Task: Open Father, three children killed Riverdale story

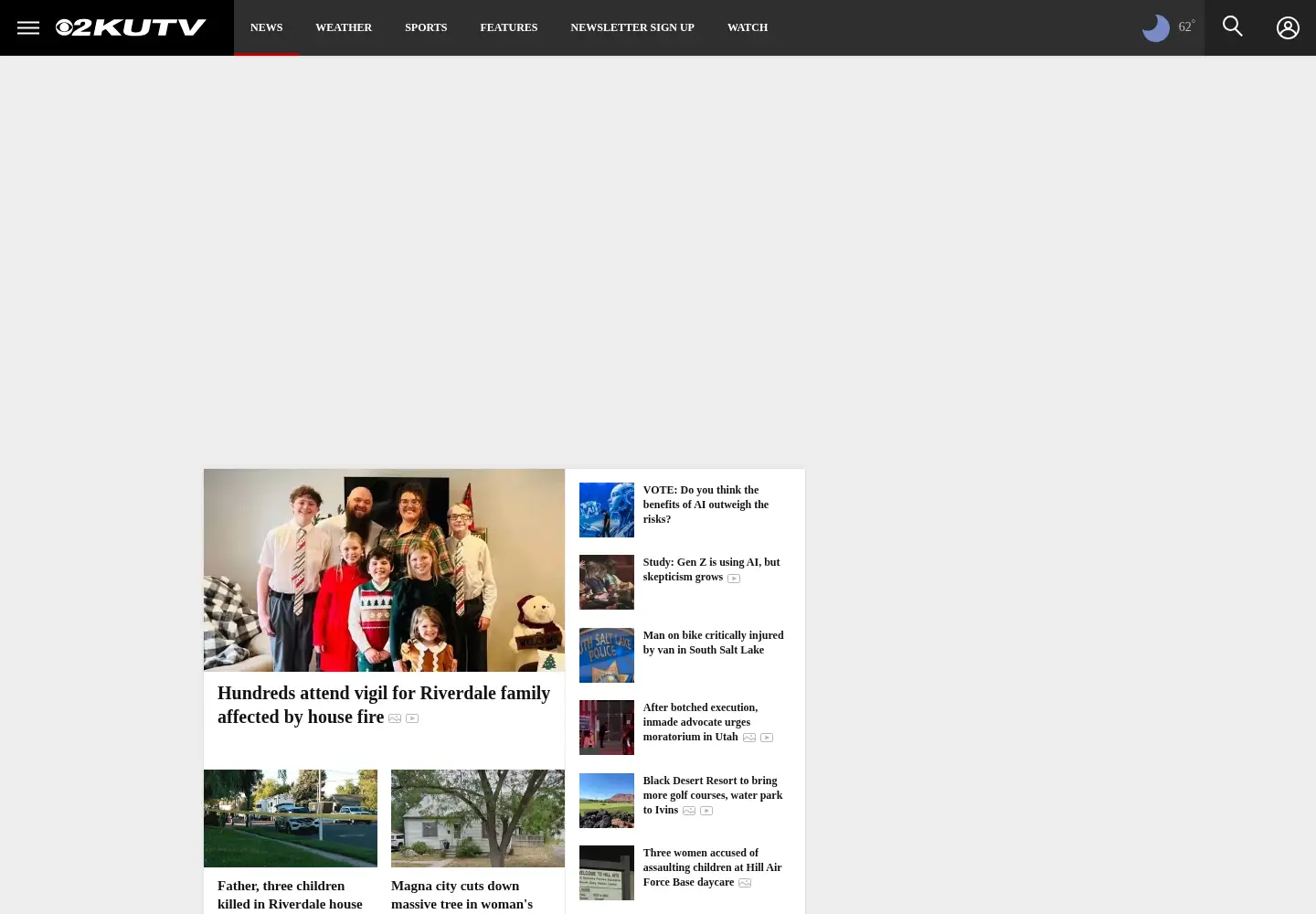Action: (290, 896)
